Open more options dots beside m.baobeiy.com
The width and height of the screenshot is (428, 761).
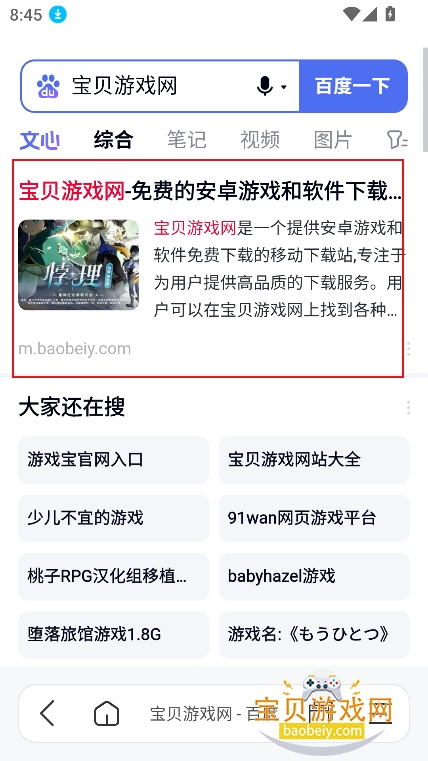click(409, 348)
